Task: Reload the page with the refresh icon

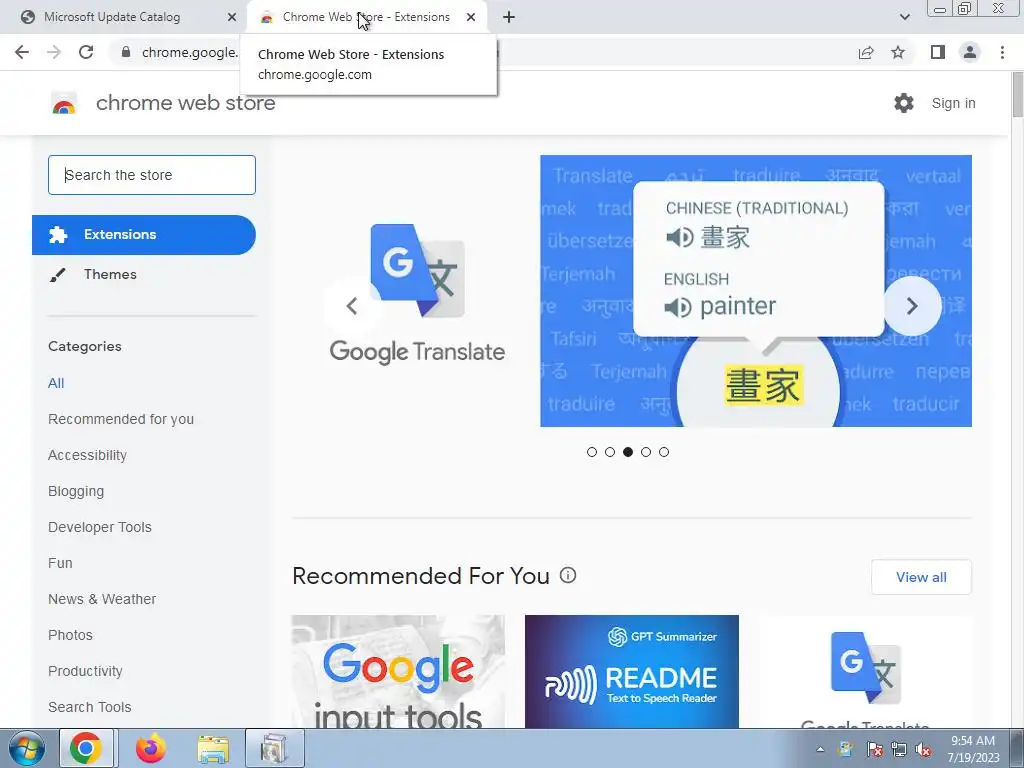Action: point(86,52)
